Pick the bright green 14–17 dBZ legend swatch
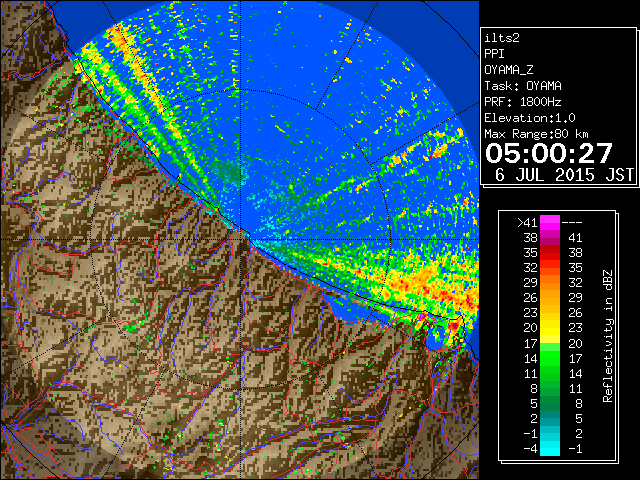The width and height of the screenshot is (640, 480). tap(550, 358)
